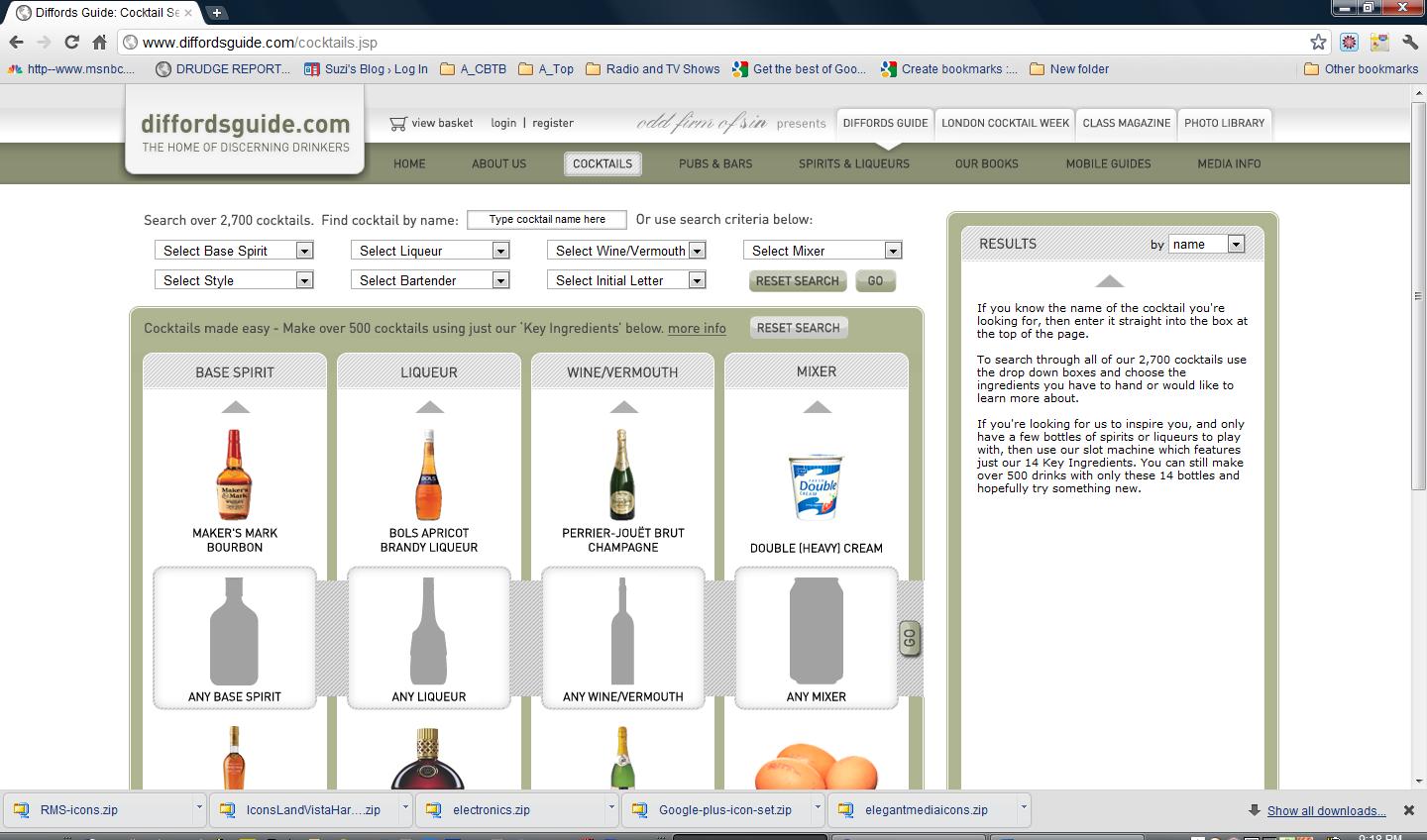Select the Bols Apricot Brandy Liqueur bottle
The height and width of the screenshot is (840, 1427).
[428, 474]
